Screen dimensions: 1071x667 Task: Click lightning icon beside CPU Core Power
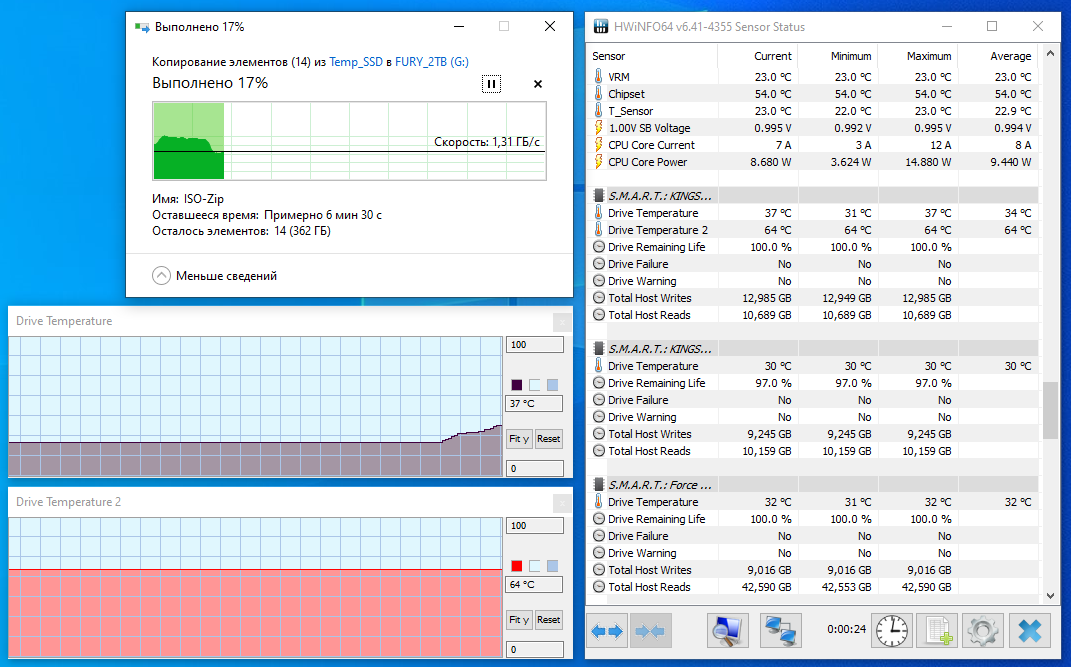(599, 162)
